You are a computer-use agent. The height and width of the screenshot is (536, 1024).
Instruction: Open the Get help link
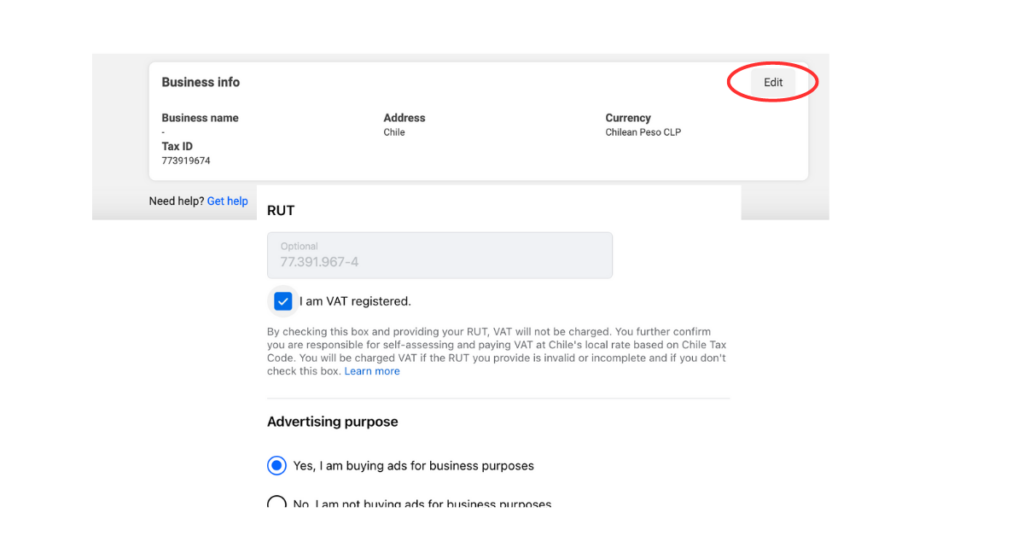[227, 201]
